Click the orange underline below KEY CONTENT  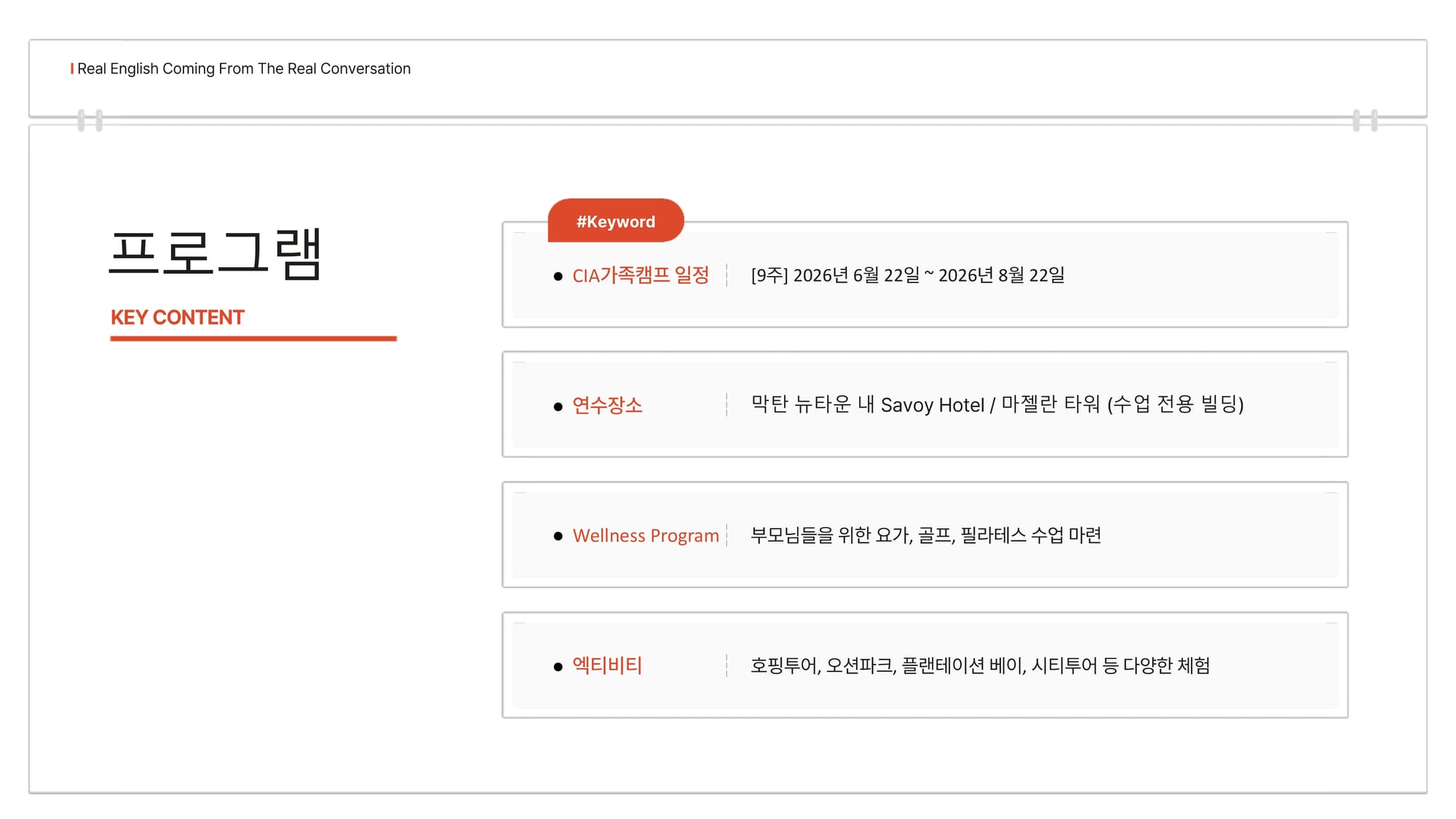[x=253, y=339]
